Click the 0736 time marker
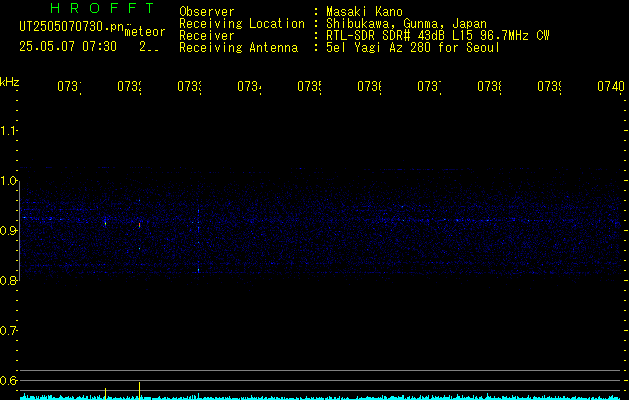629x400 pixels. click(369, 86)
